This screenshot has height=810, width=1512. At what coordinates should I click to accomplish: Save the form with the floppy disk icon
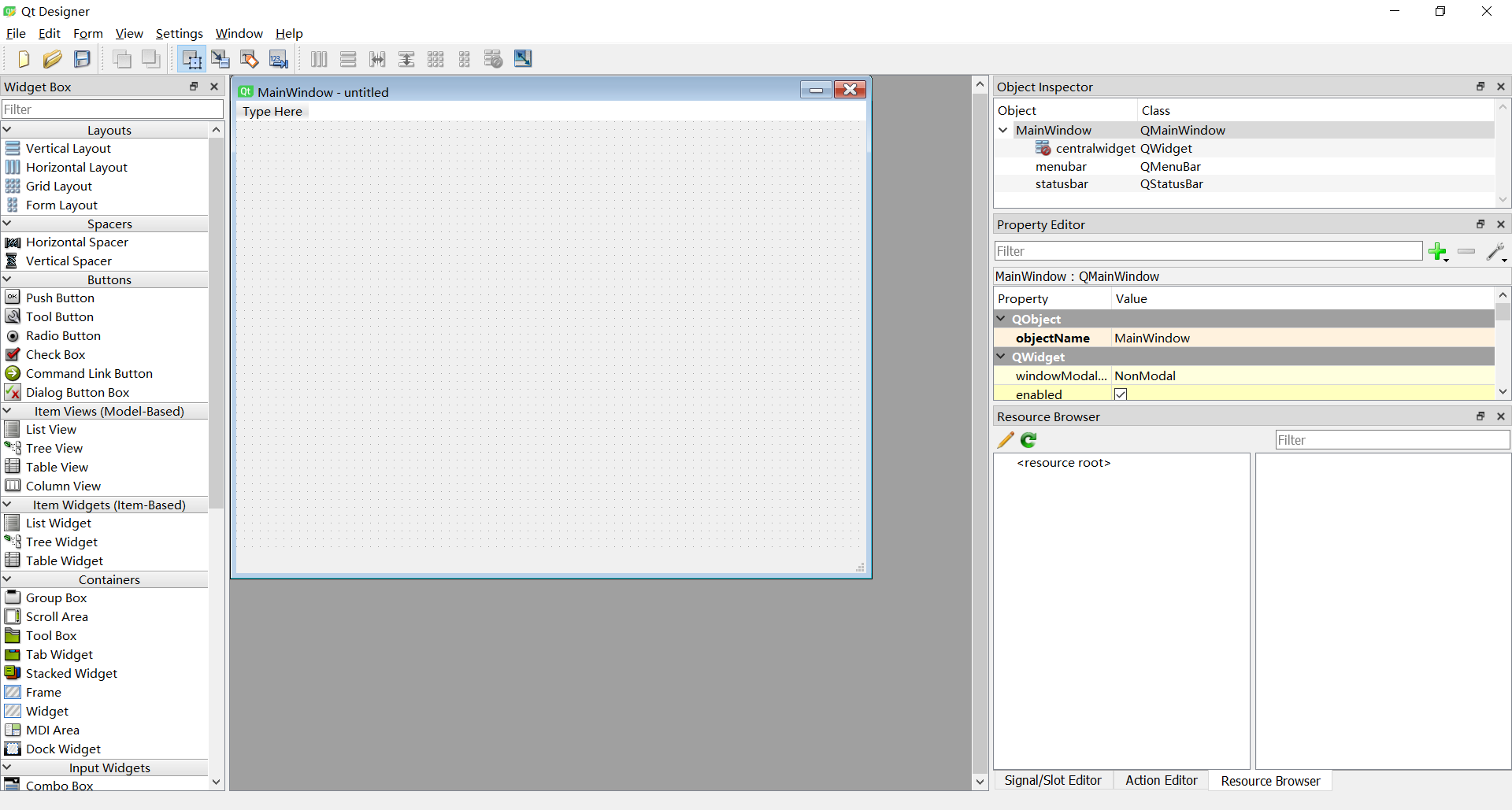82,59
